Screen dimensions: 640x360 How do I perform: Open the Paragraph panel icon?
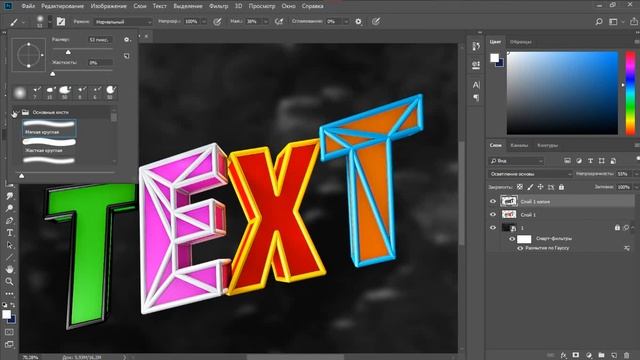pos(476,98)
